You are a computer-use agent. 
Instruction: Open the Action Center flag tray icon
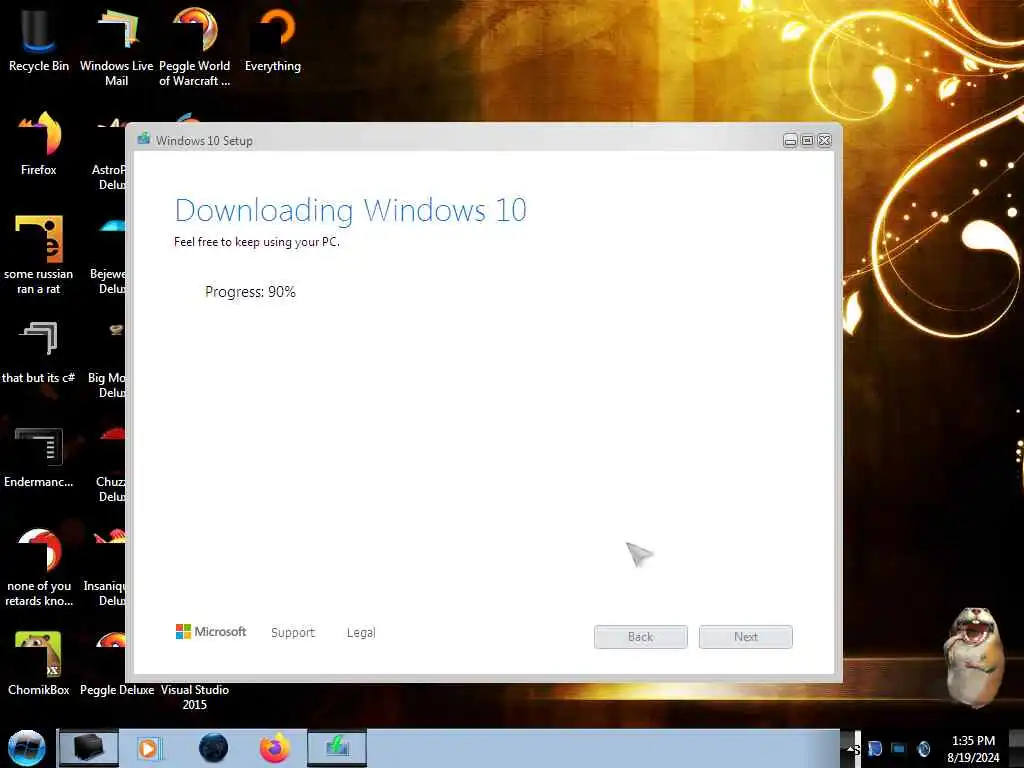coord(875,749)
